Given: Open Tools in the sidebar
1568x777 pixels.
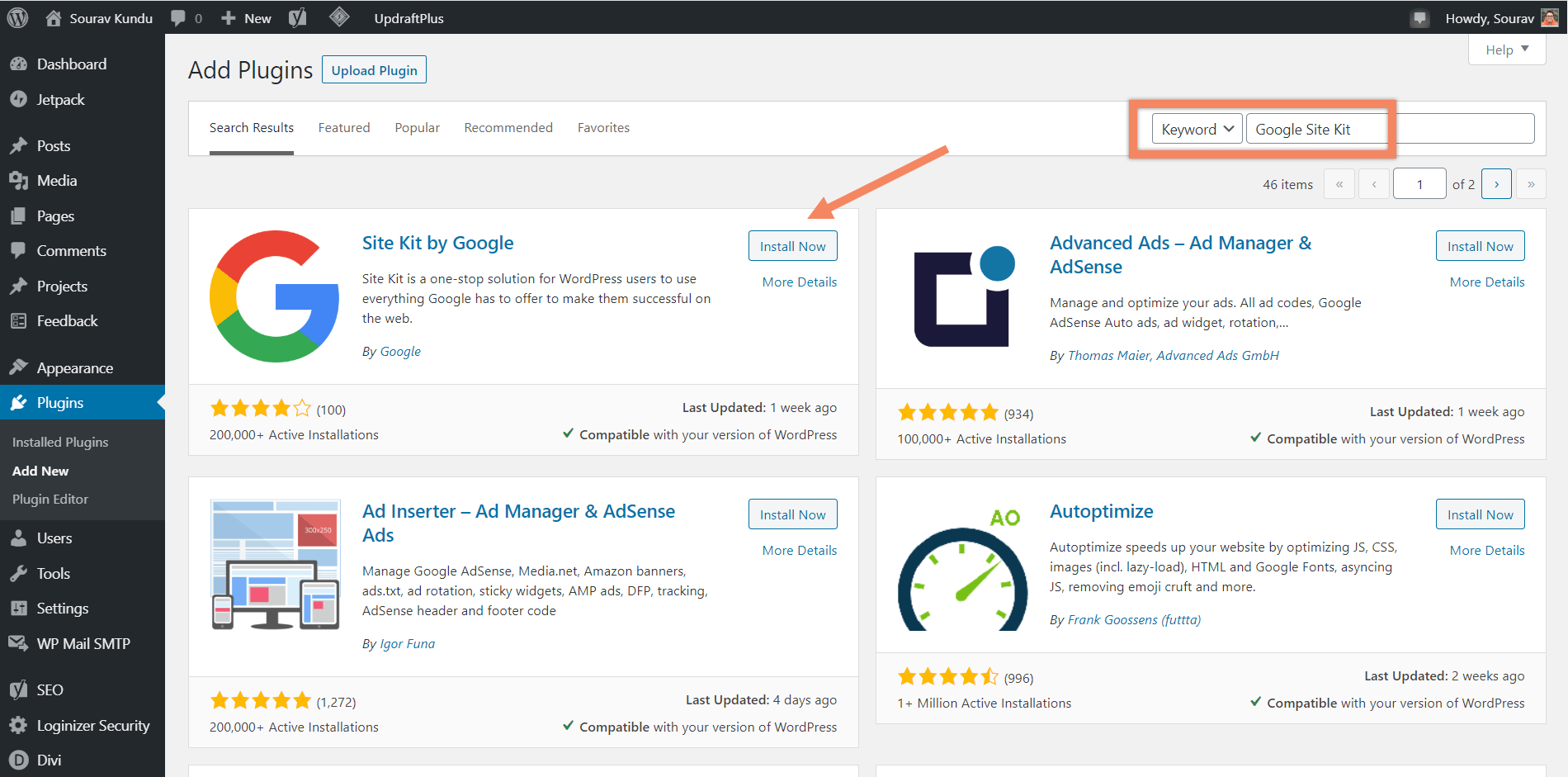Looking at the screenshot, I should coord(53,573).
